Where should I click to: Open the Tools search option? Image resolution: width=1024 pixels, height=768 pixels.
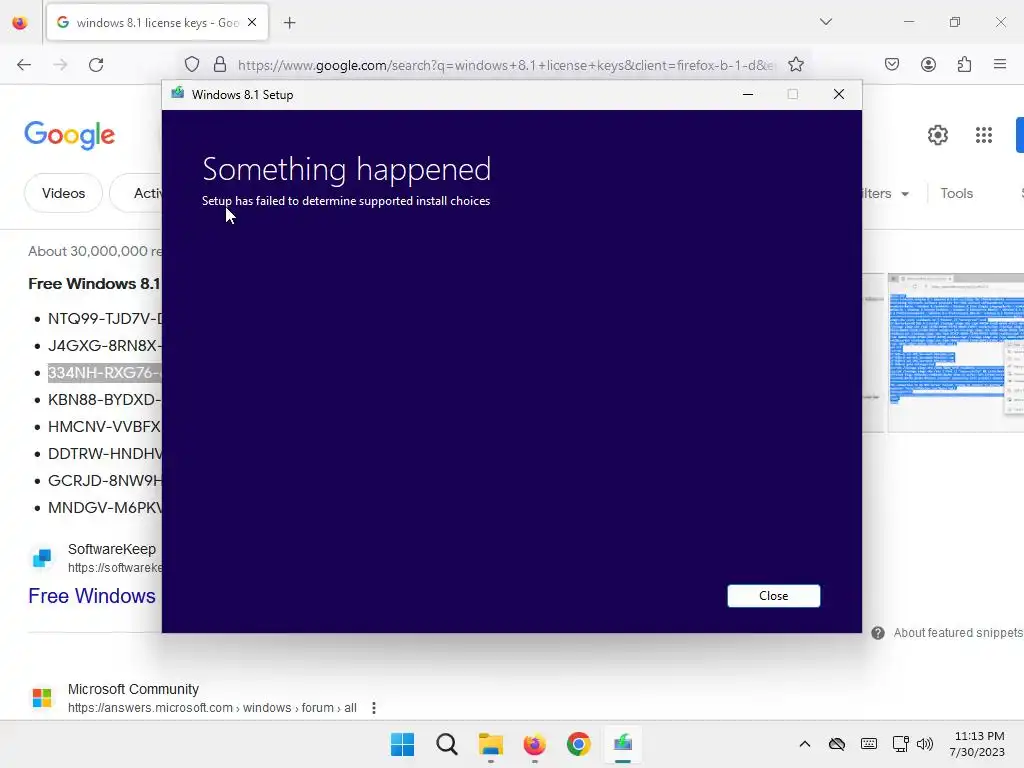(x=956, y=193)
